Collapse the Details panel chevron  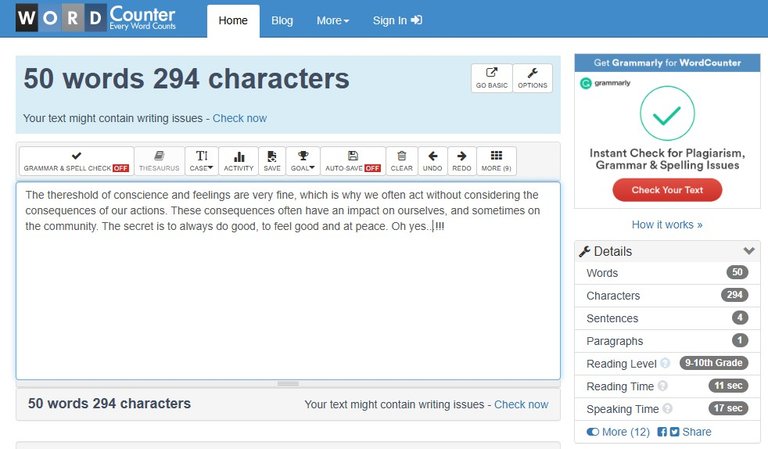749,251
